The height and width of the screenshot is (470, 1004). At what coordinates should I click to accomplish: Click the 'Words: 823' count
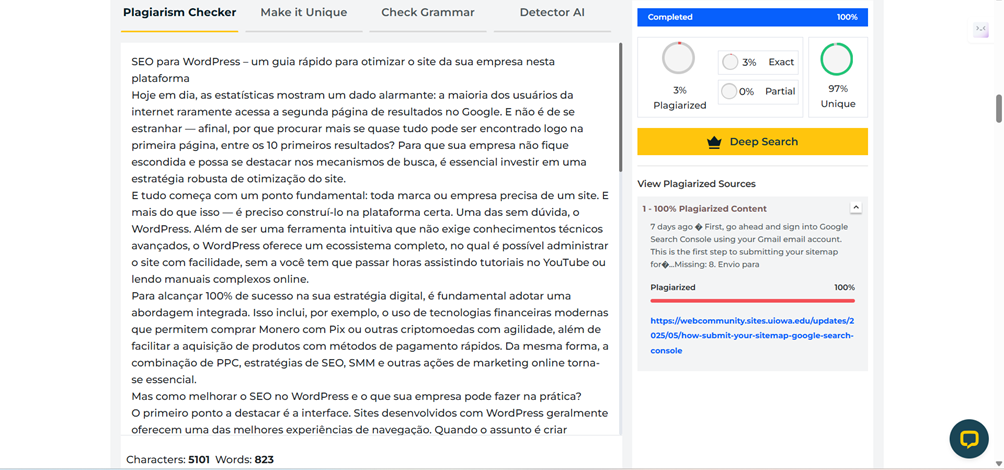coord(245,460)
